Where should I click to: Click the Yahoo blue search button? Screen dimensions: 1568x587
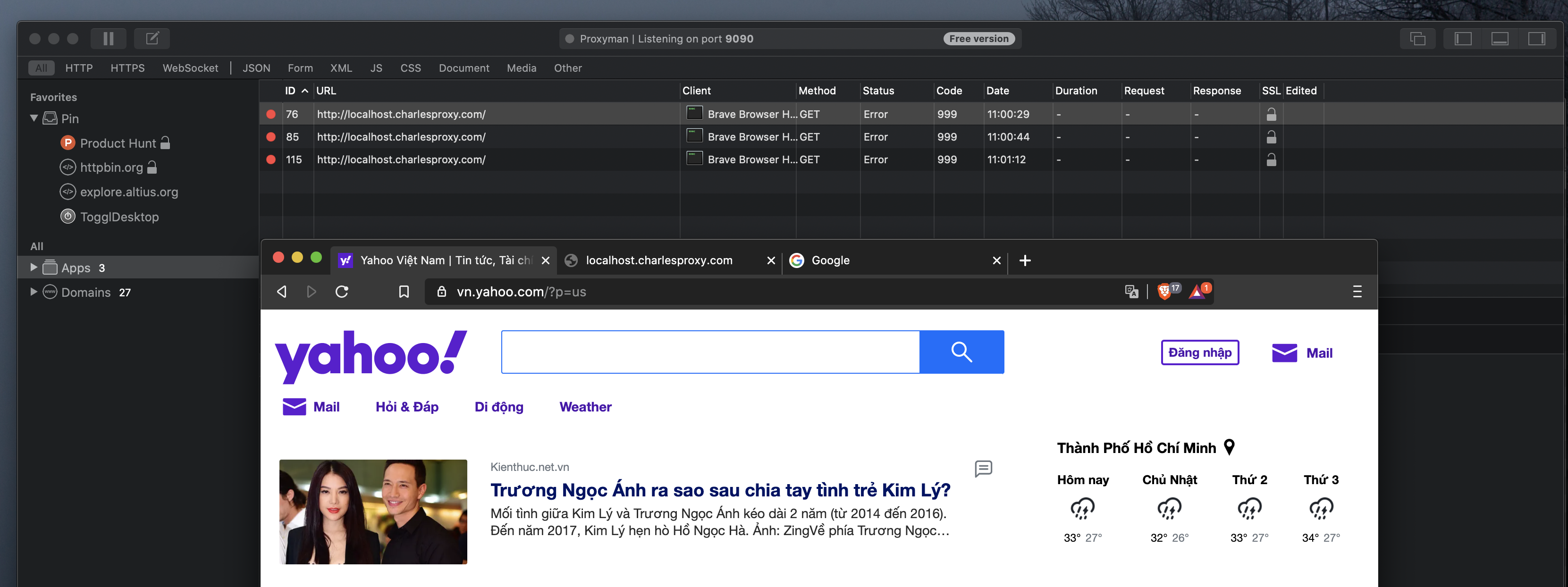click(961, 352)
